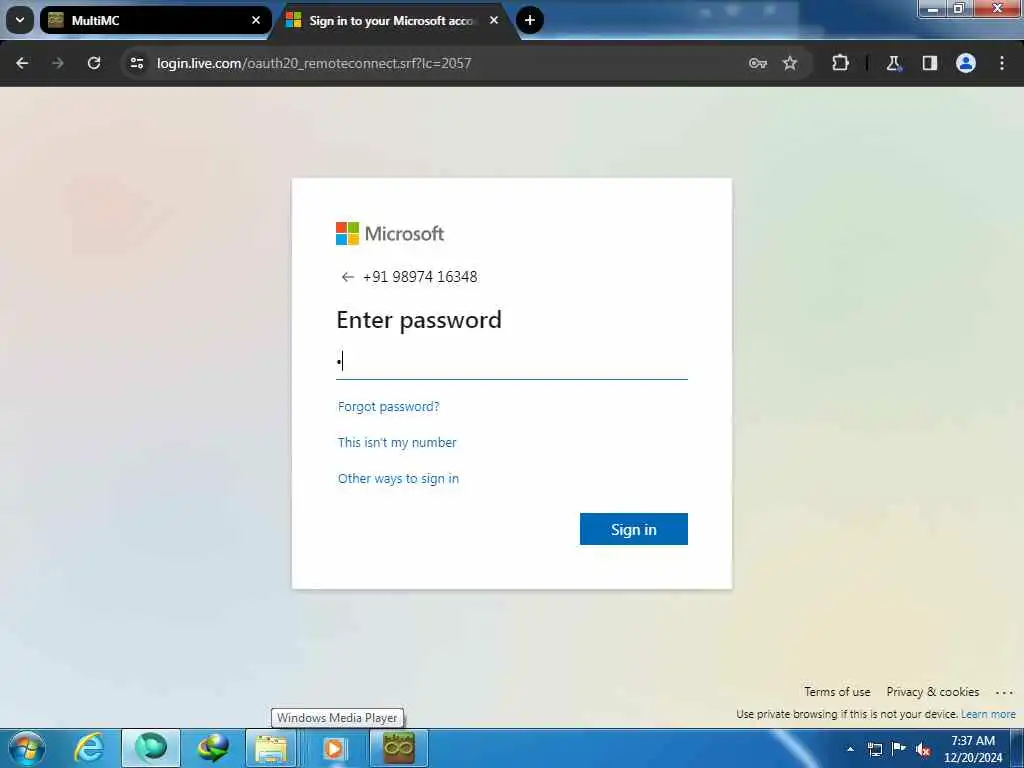The image size is (1024, 768).
Task: Click the Learn more link
Action: (988, 714)
